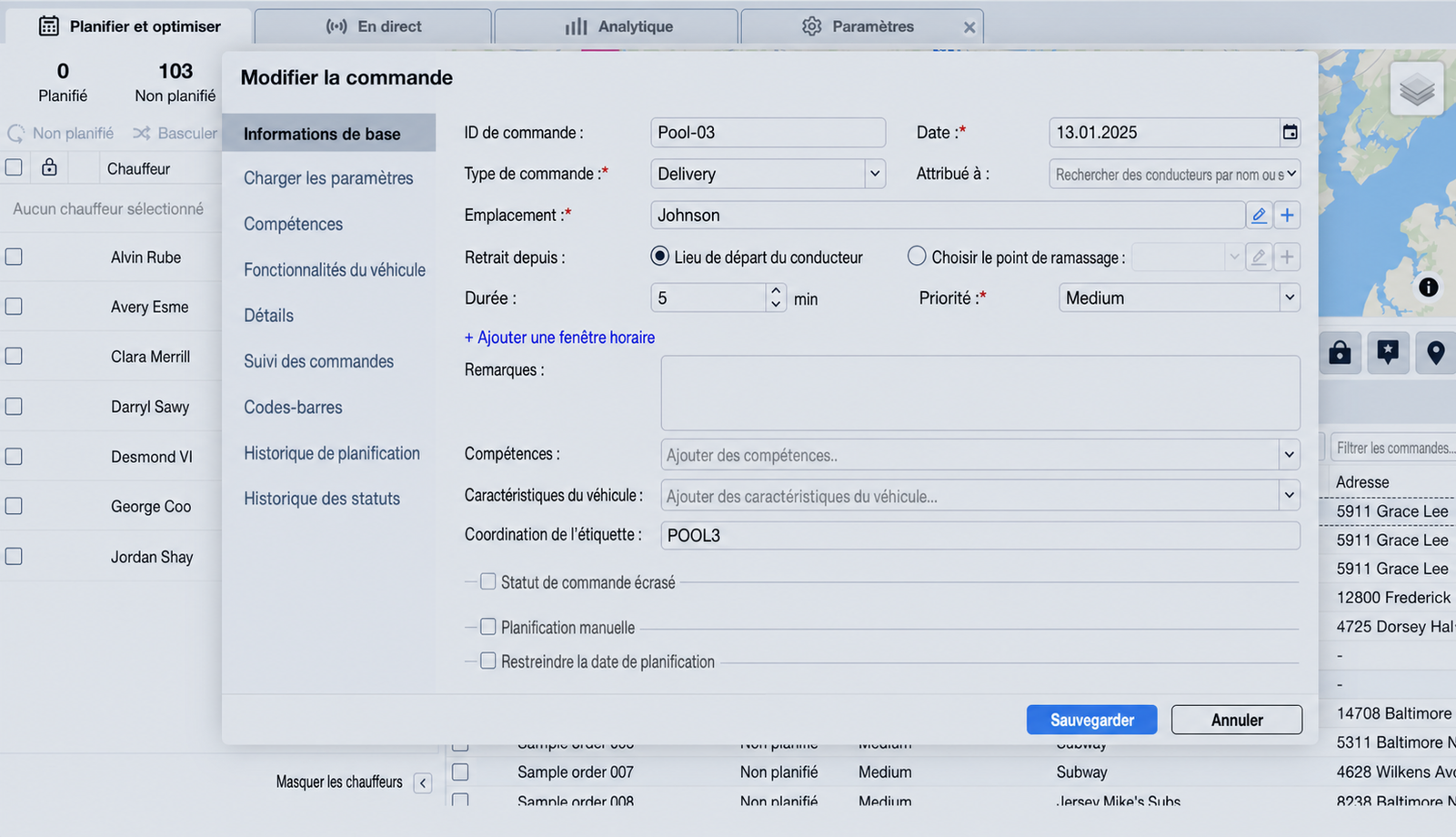Open Charger les paramètres section
Viewport: 1456px width, 837px height.
click(x=328, y=178)
